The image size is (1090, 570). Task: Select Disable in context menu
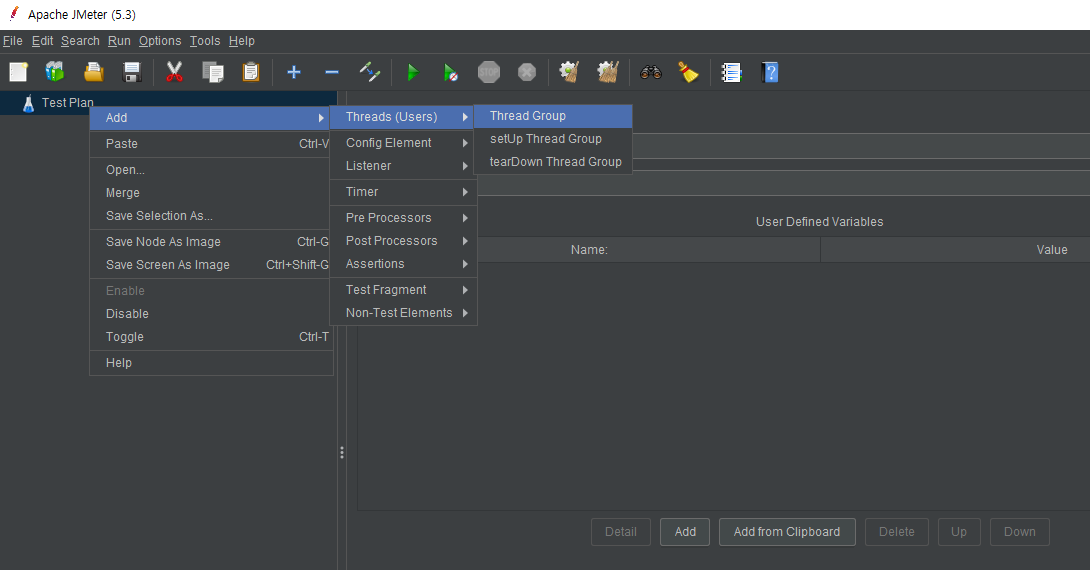click(x=211, y=314)
